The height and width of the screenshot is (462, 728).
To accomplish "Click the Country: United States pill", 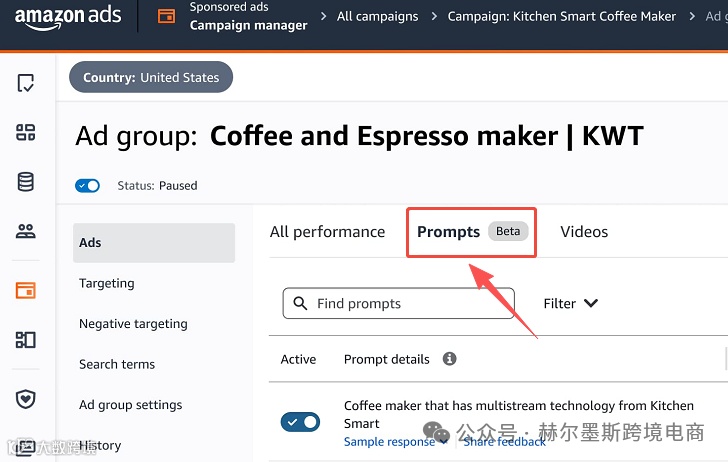I will point(151,77).
